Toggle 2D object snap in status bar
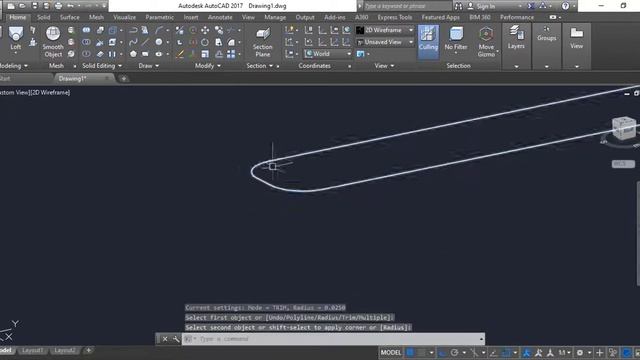This screenshot has height=360, width=640. [506, 353]
